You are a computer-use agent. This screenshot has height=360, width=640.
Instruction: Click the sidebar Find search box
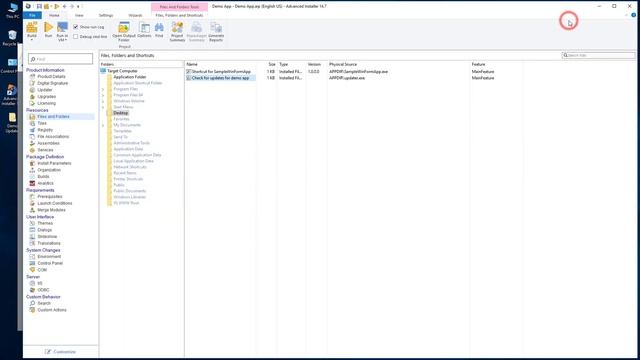pyautogui.click(x=60, y=59)
